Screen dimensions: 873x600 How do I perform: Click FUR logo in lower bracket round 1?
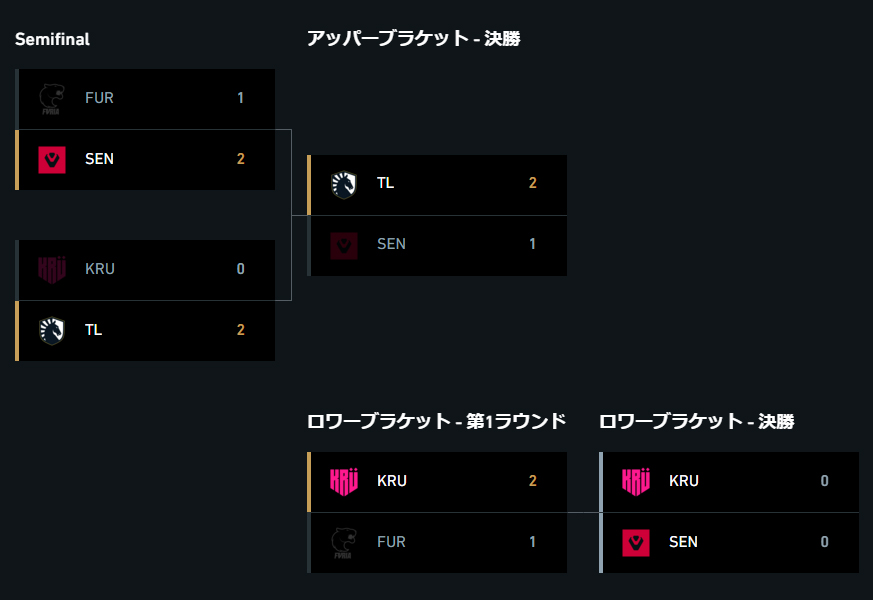click(x=343, y=543)
